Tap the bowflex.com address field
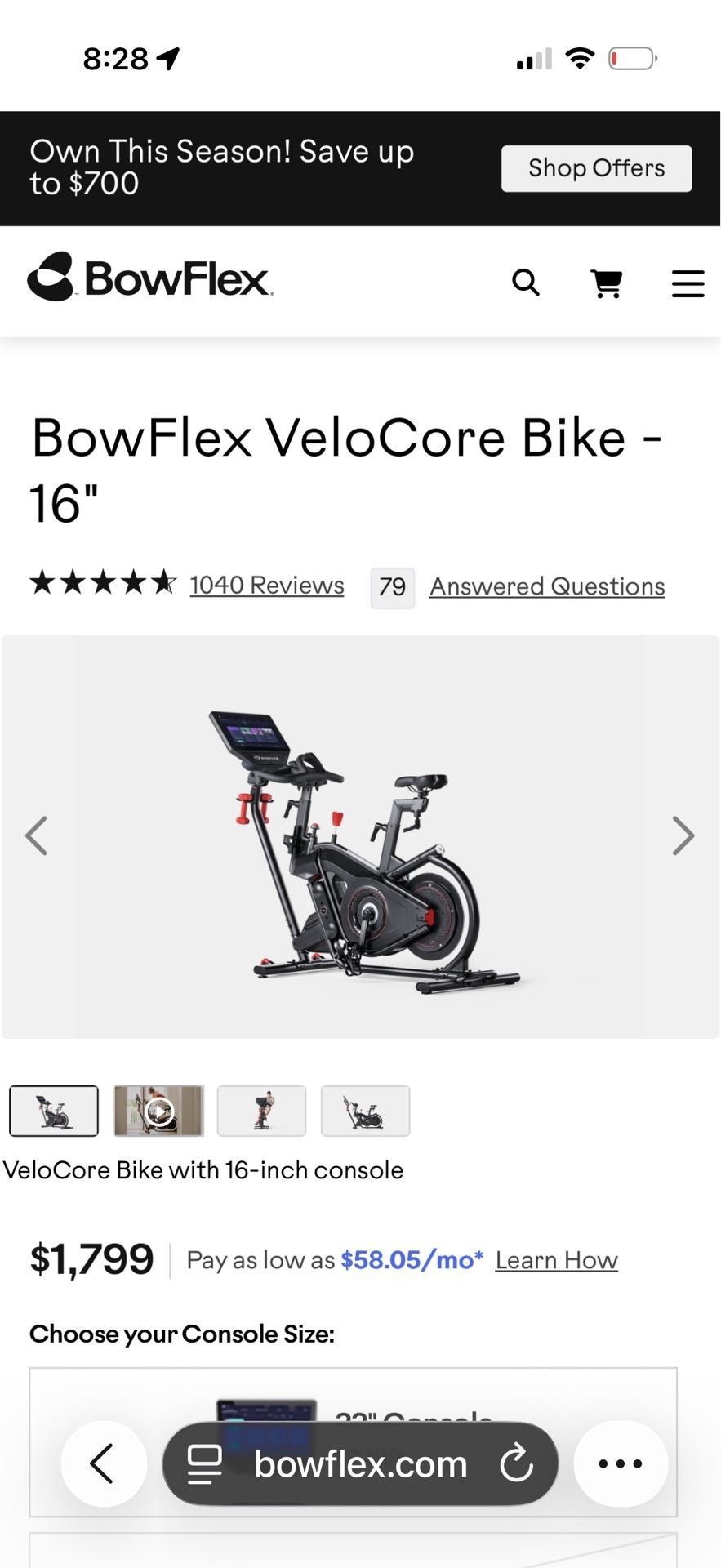This screenshot has width=721, height=1568. click(360, 1463)
